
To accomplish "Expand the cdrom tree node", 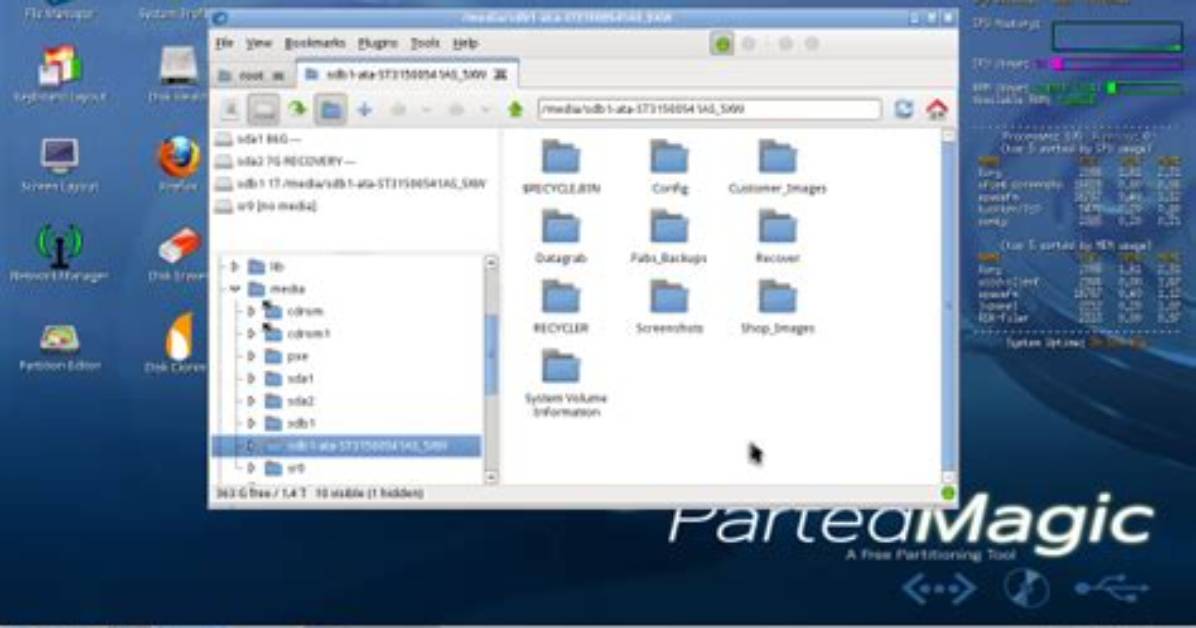I will coord(251,311).
